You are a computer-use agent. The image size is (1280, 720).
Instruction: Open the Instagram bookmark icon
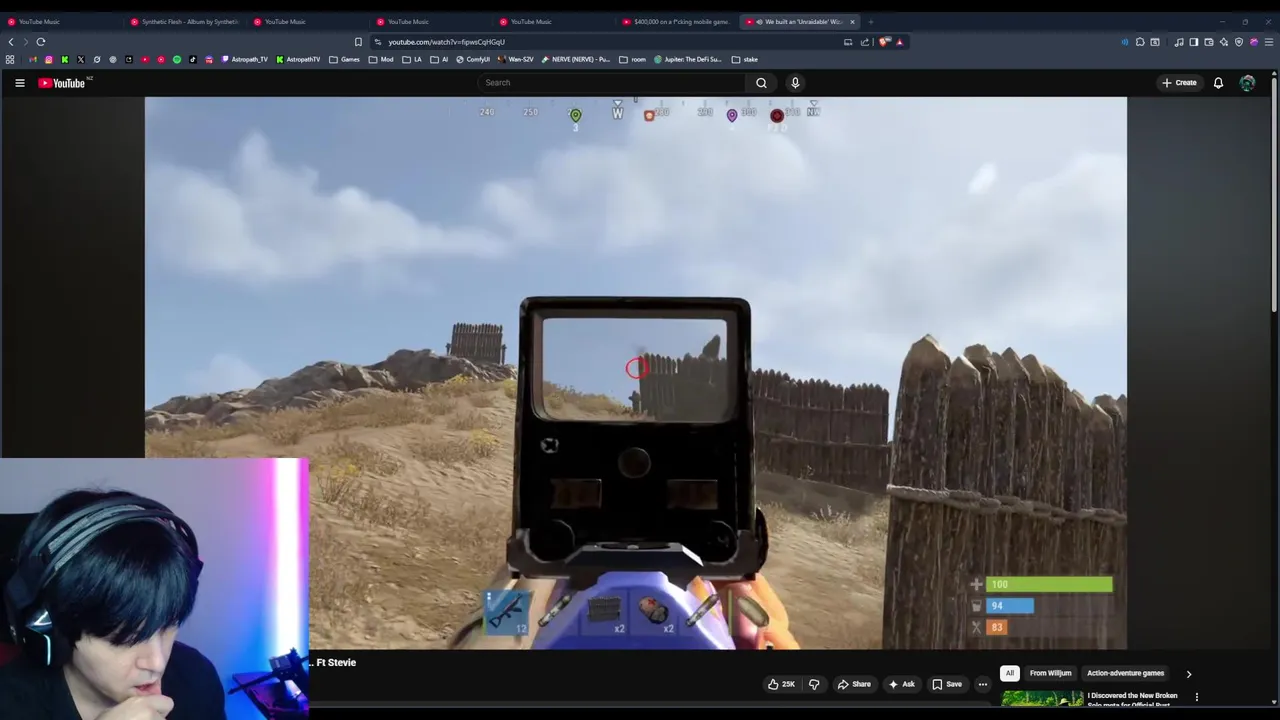49,59
